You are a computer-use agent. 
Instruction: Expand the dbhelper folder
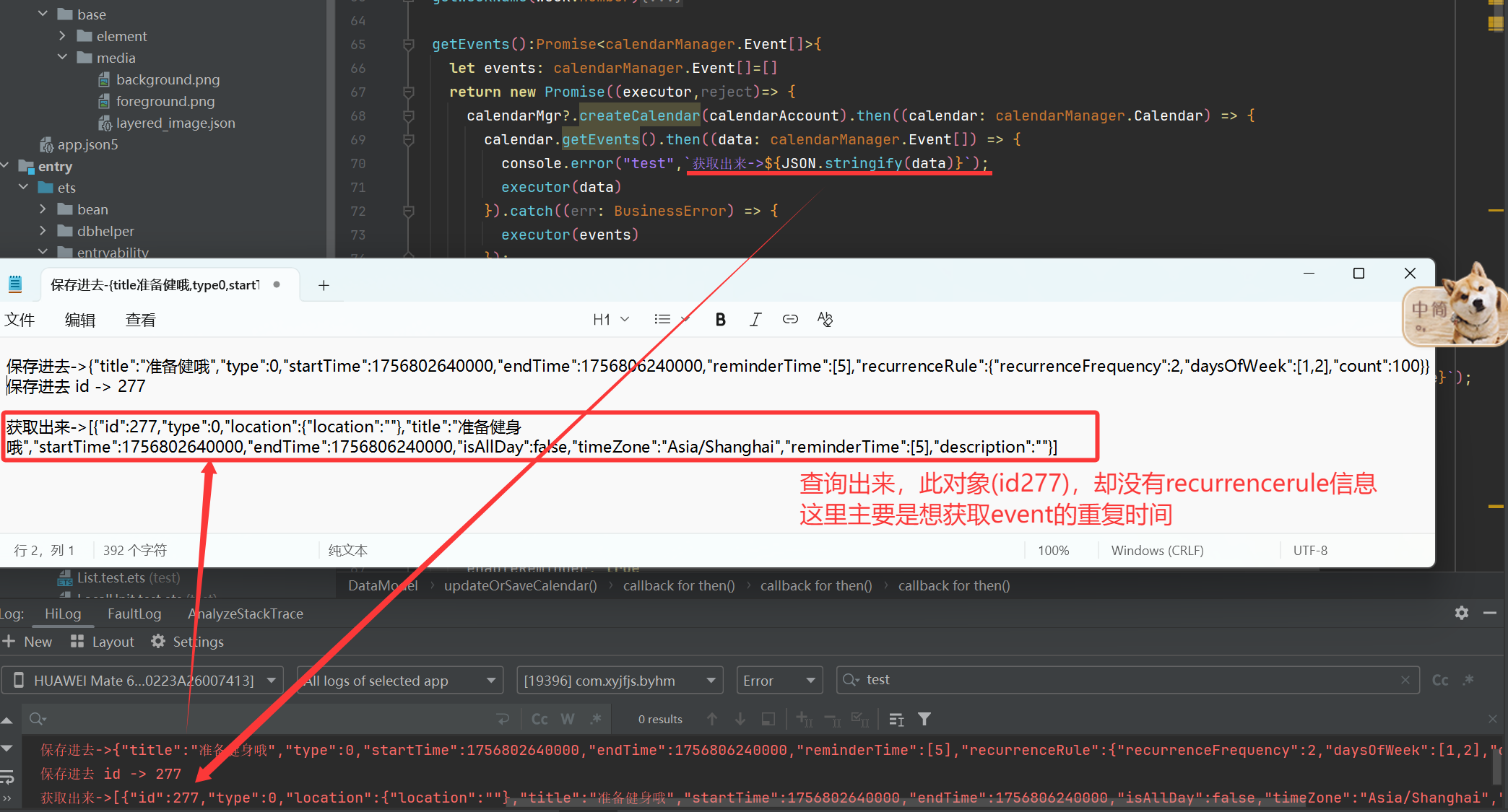pos(43,231)
